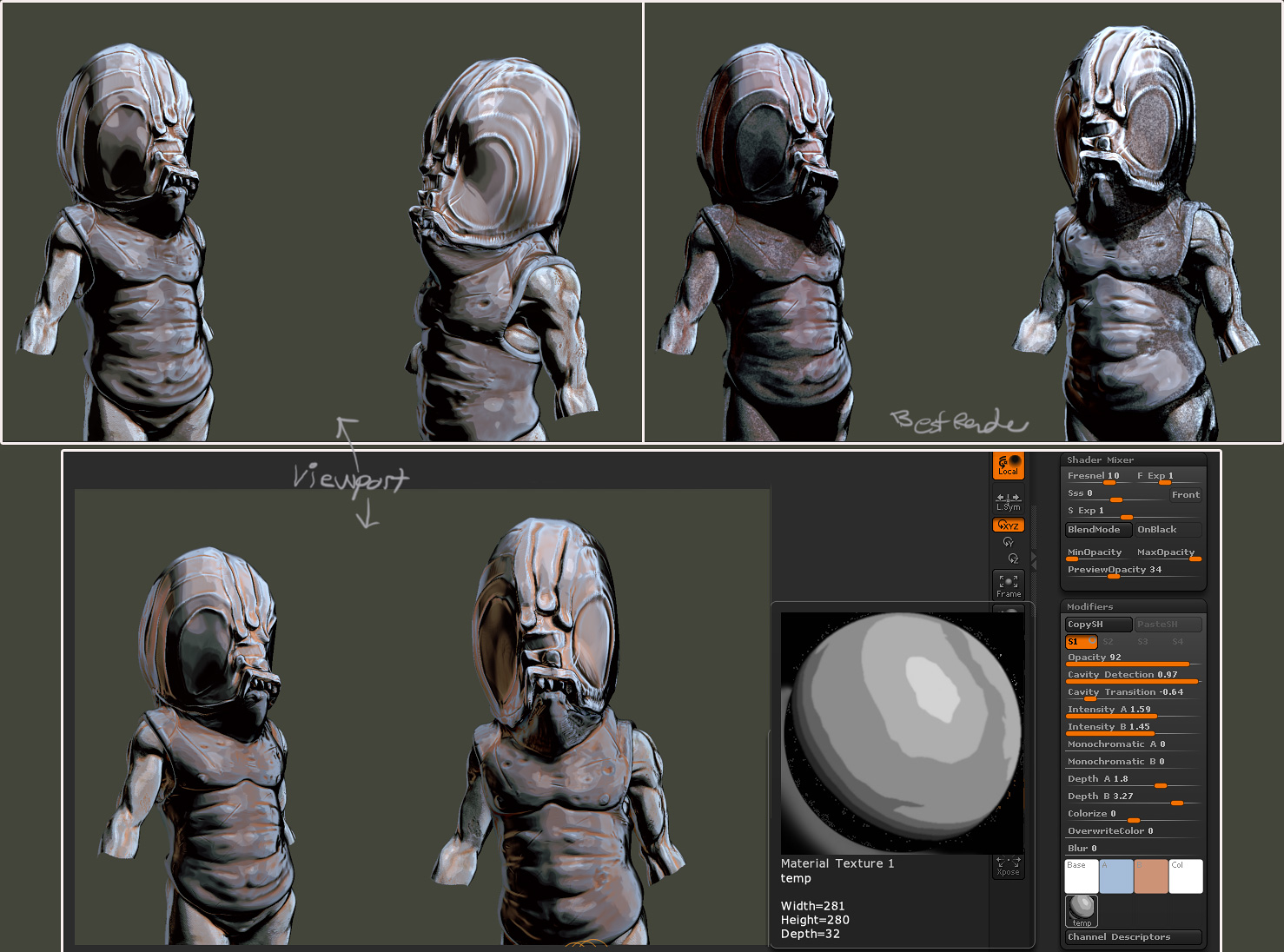The image size is (1284, 952).
Task: Toggle the Front button in Shader Mixer
Action: pos(1185,494)
